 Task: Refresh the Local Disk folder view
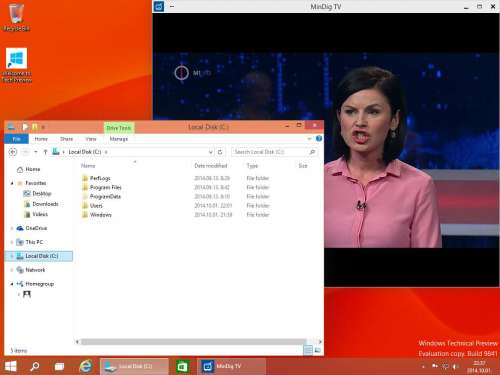coord(220,152)
